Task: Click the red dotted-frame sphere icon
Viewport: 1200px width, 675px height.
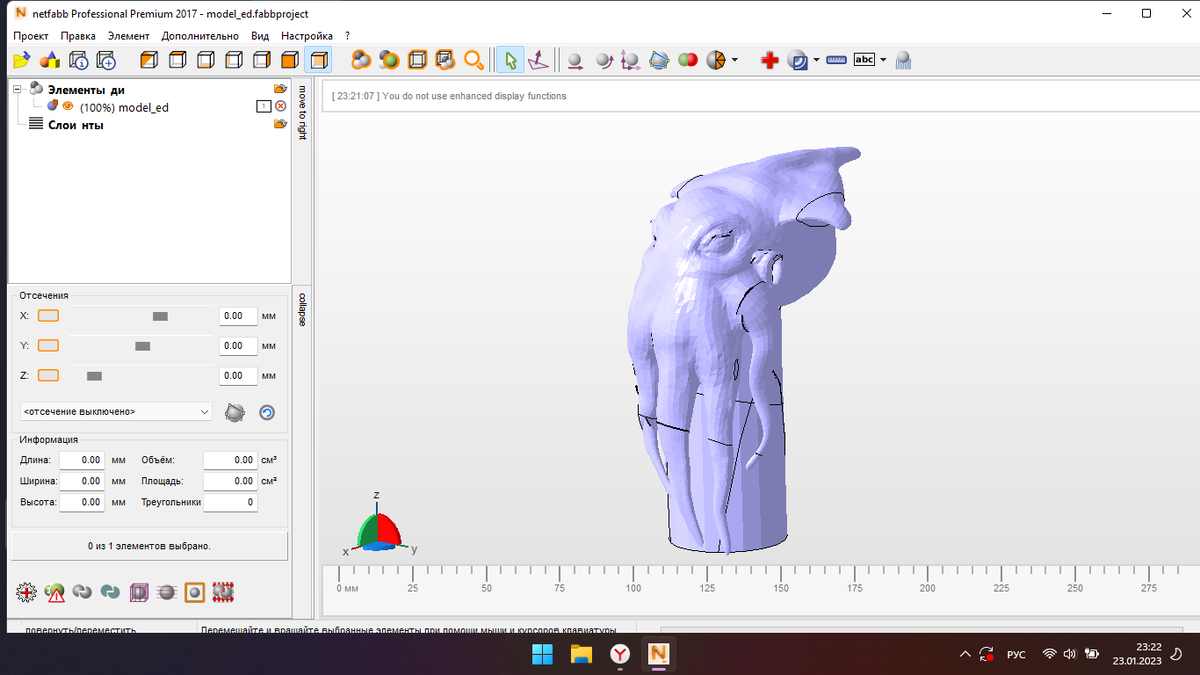Action: point(223,592)
